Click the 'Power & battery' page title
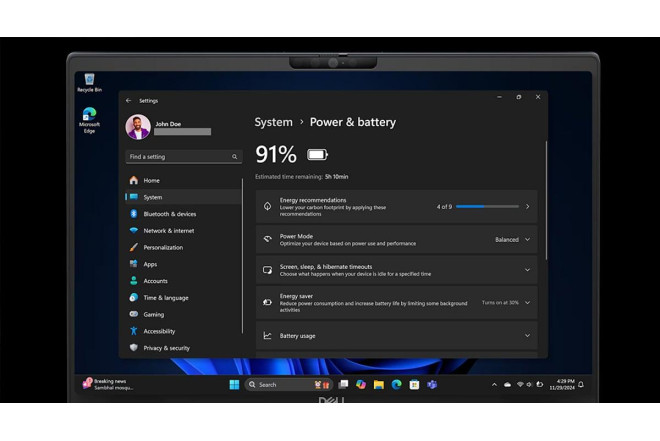The width and height of the screenshot is (660, 441). (x=353, y=122)
